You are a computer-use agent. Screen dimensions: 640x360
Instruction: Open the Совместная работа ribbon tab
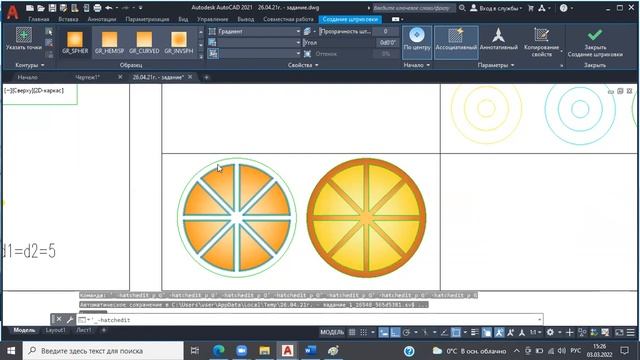(288, 19)
